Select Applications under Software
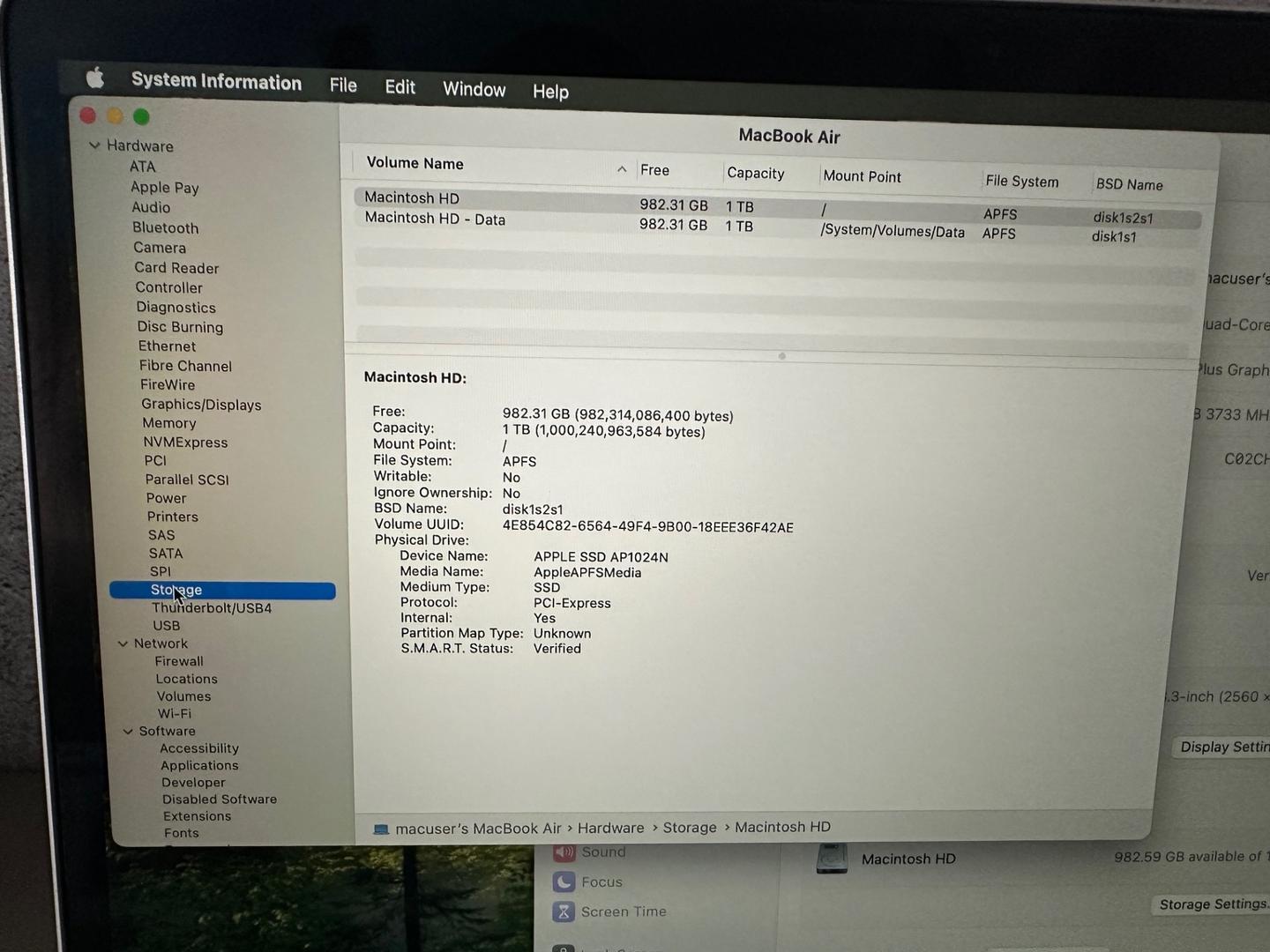Screen dimensions: 1270x952 click(199, 766)
